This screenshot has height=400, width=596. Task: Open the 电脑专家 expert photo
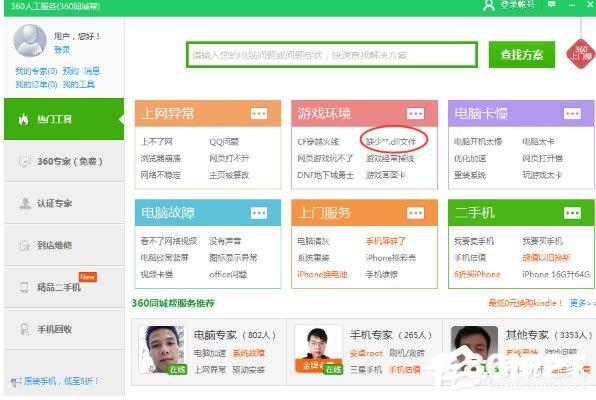pos(162,349)
